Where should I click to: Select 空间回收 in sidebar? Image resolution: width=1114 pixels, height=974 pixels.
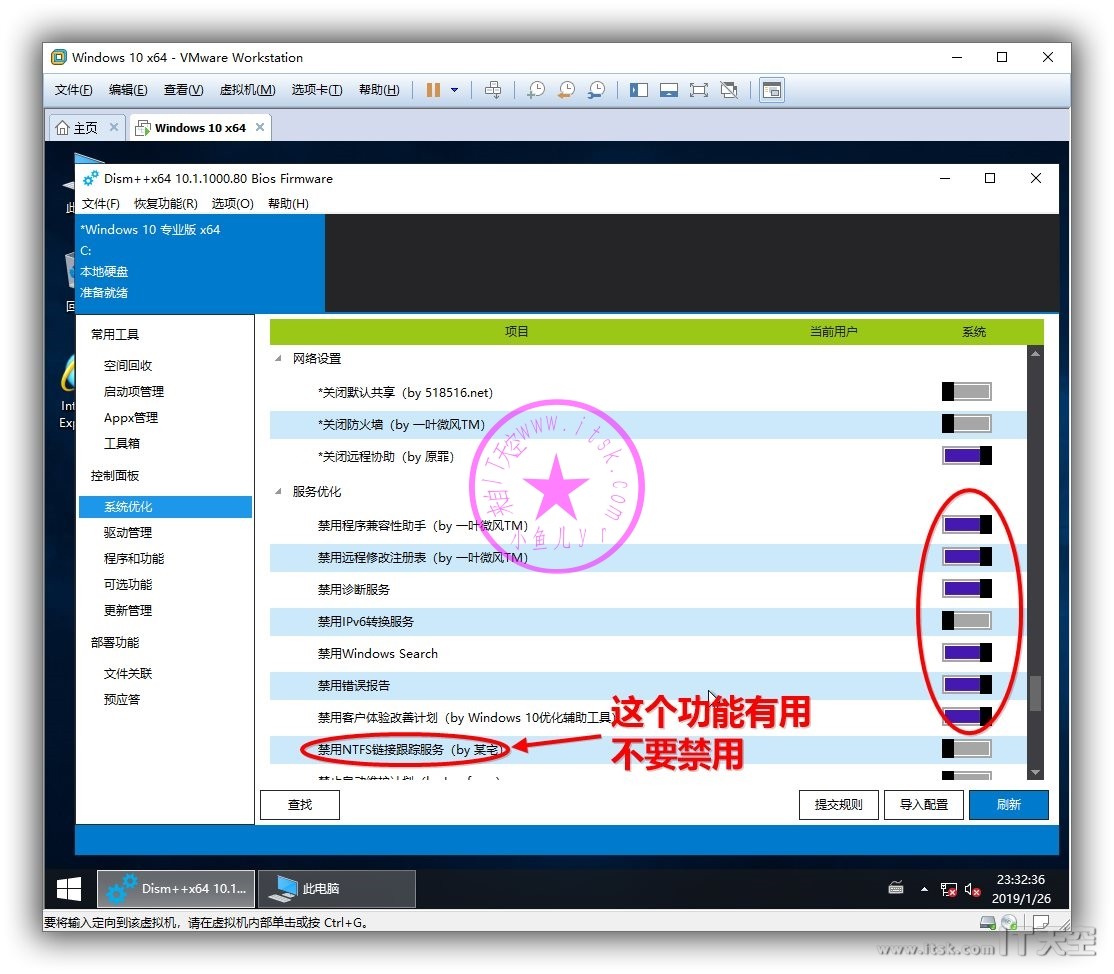pyautogui.click(x=128, y=366)
